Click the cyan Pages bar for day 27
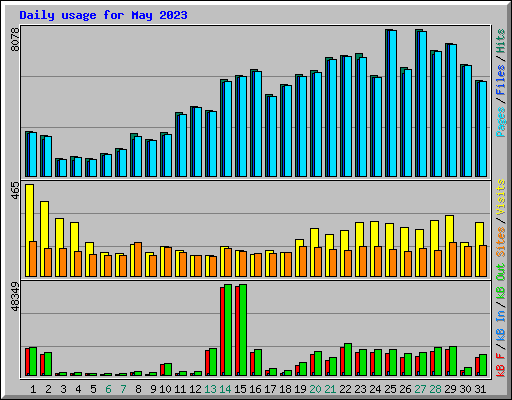The height and width of the screenshot is (400, 512). click(423, 104)
